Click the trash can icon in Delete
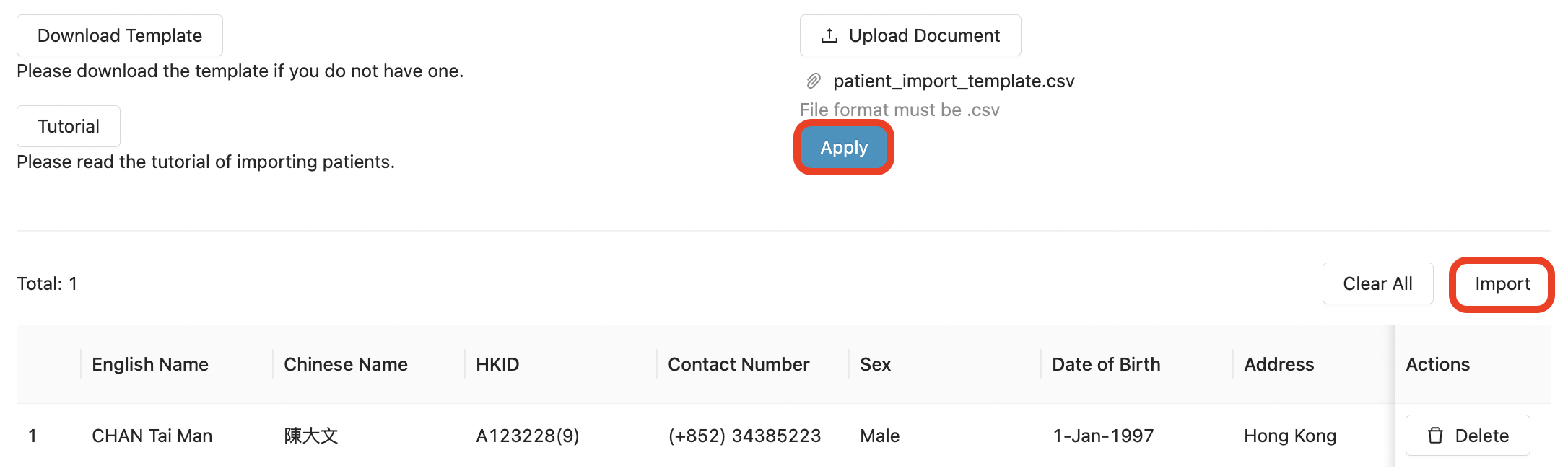The width and height of the screenshot is (1568, 476). point(1435,436)
